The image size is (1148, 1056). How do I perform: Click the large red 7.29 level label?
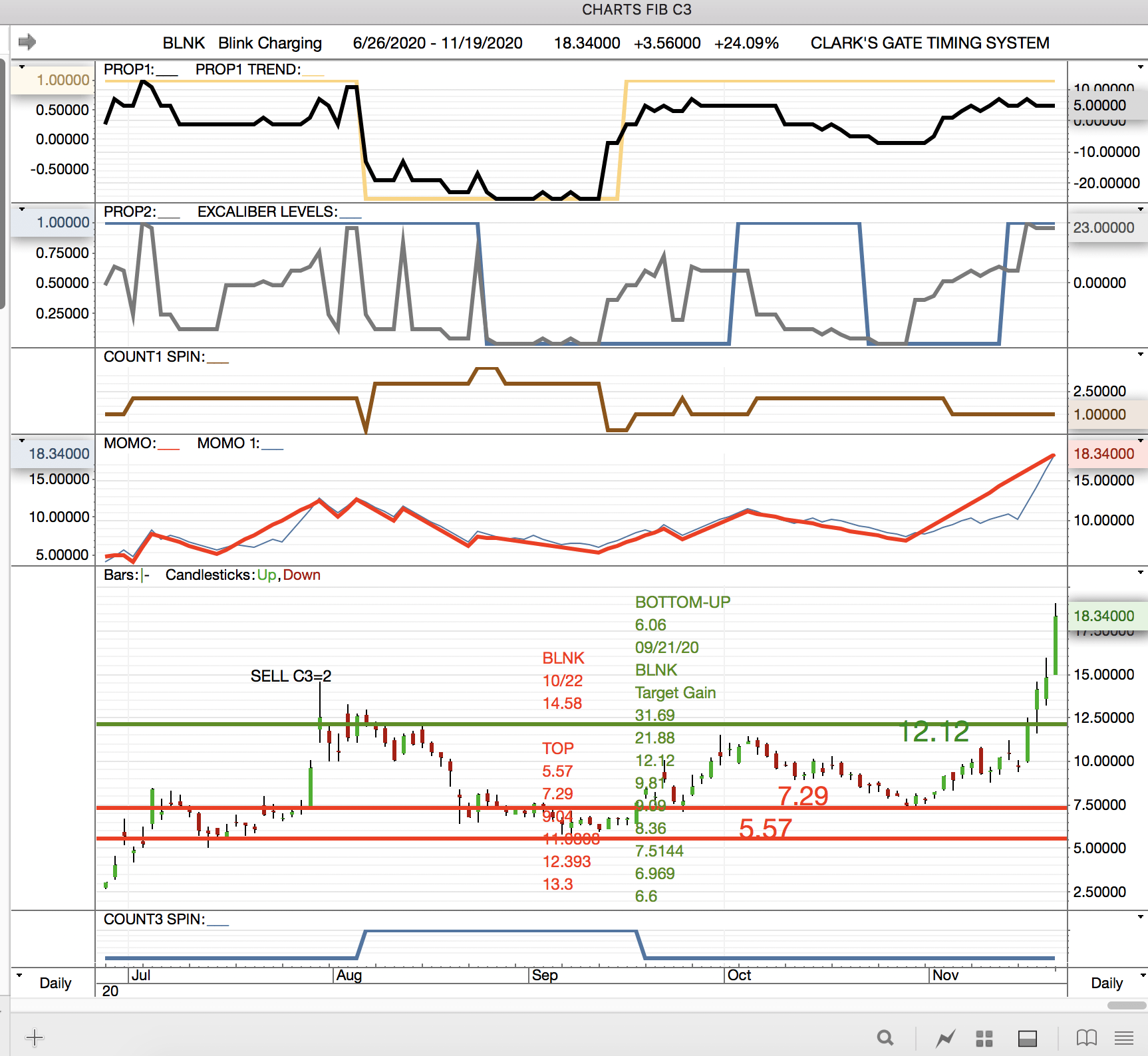click(x=803, y=796)
